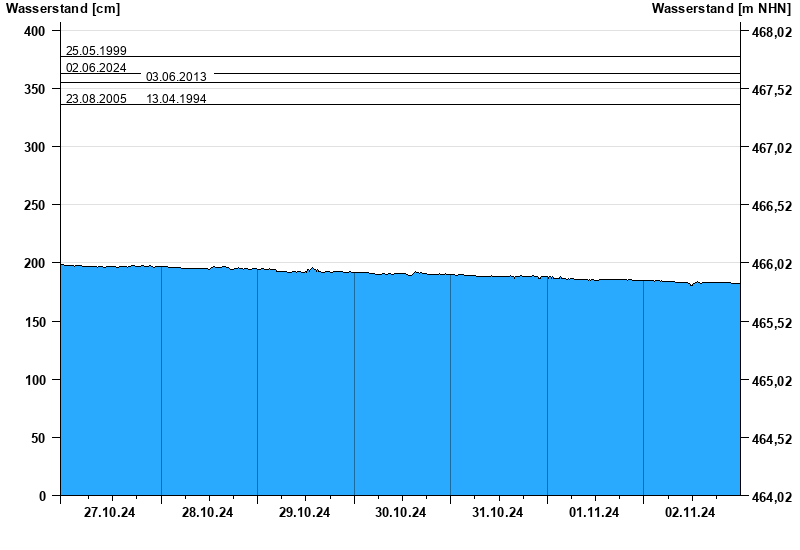800x550 pixels.
Task: Select the 02.11.24 date on x-axis
Action: coord(690,513)
